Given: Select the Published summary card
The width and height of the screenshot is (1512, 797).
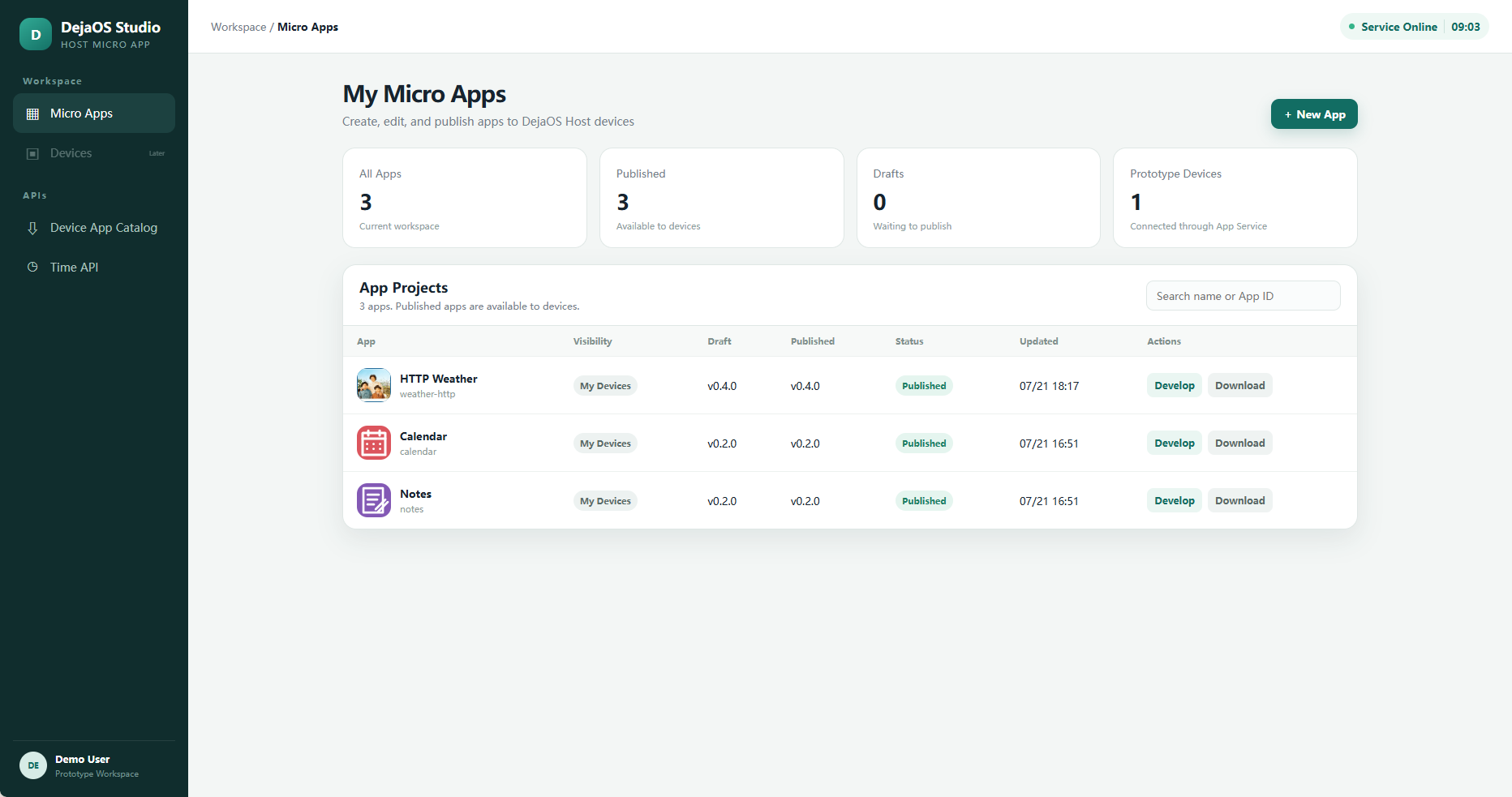Looking at the screenshot, I should pyautogui.click(x=722, y=198).
